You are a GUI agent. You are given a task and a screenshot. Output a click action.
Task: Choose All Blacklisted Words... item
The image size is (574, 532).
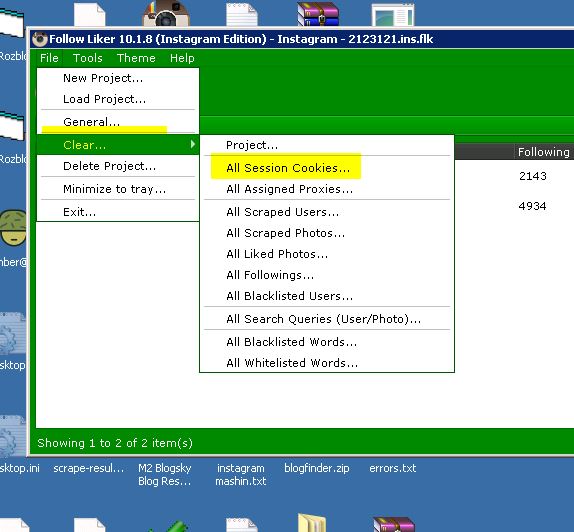tap(327, 342)
